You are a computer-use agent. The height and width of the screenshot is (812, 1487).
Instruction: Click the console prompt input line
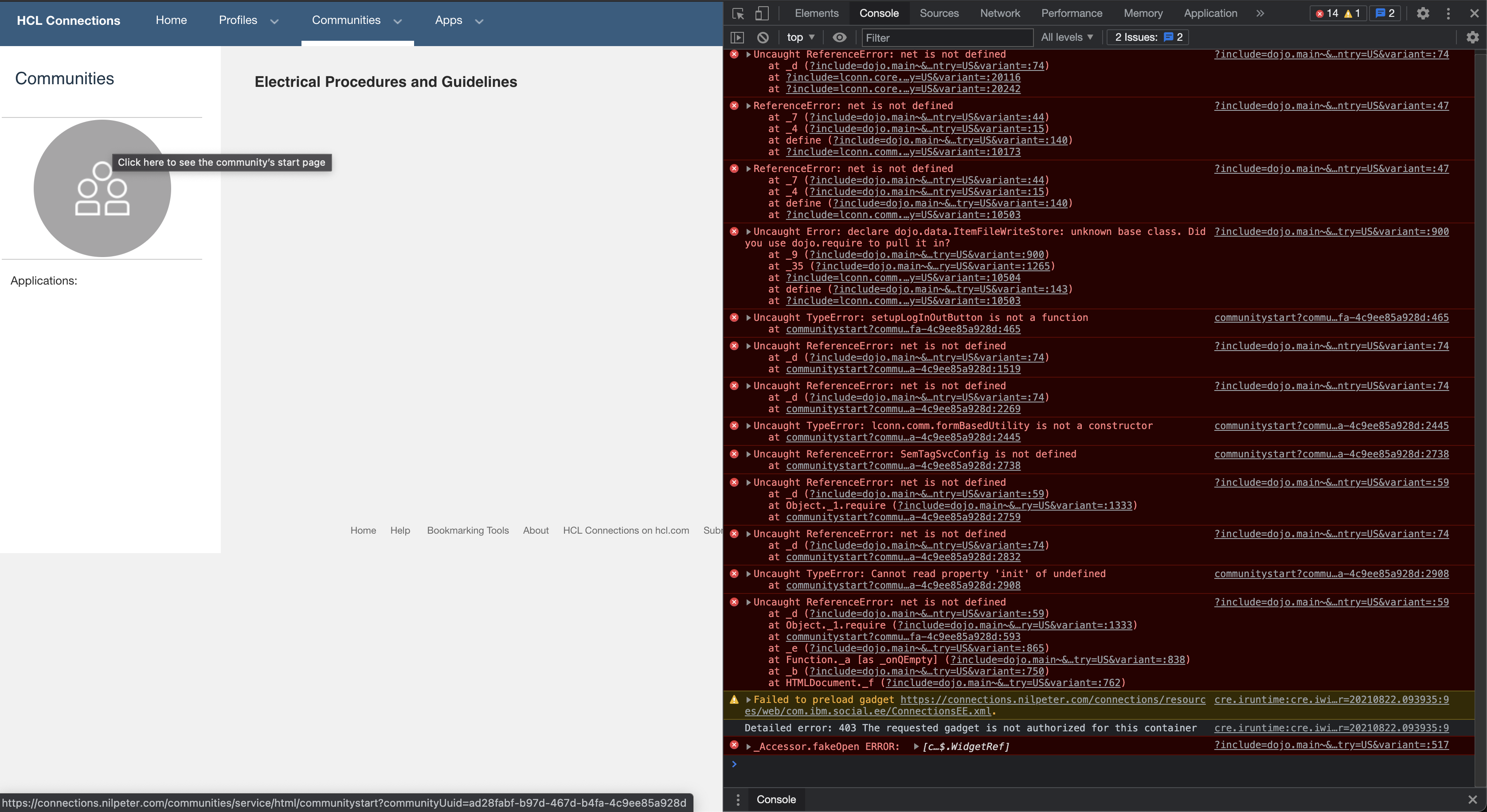[1103, 765]
